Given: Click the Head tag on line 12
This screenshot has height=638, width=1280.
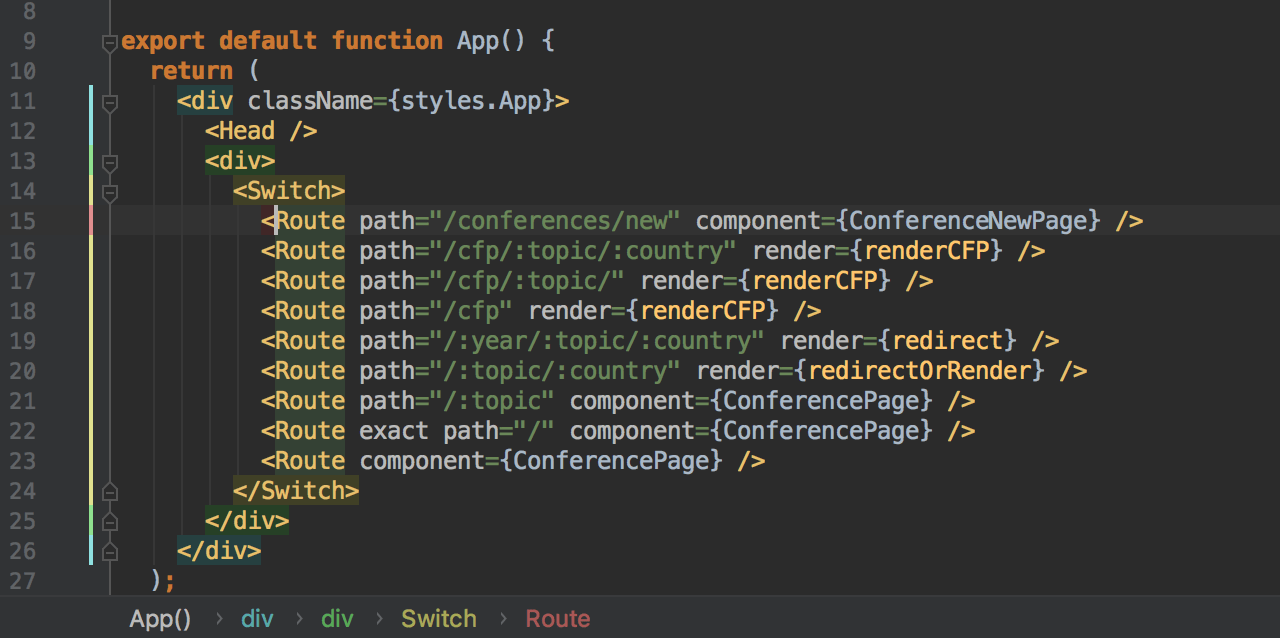Looking at the screenshot, I should click(246, 131).
